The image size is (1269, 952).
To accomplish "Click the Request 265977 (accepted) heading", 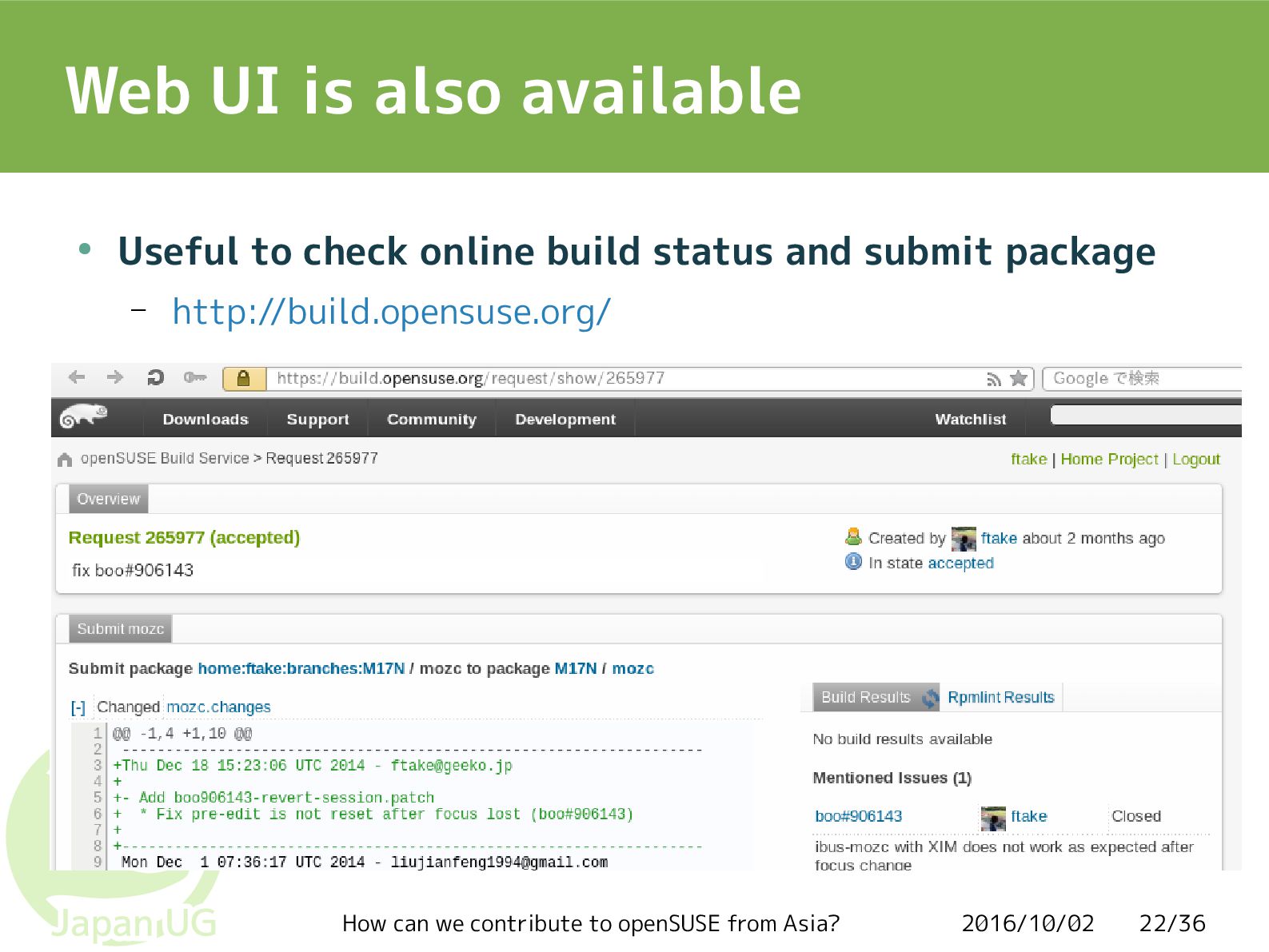I will click(x=184, y=537).
